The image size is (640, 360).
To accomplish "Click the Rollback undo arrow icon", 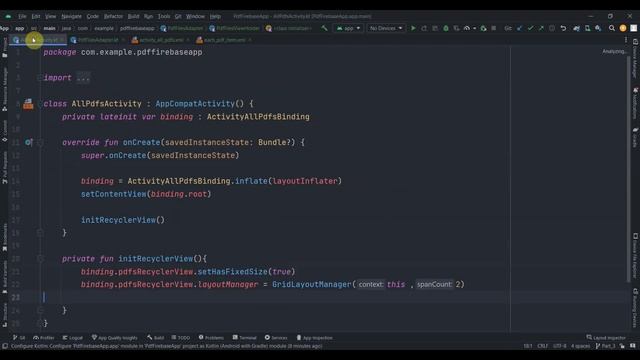I will (x=563, y=28).
